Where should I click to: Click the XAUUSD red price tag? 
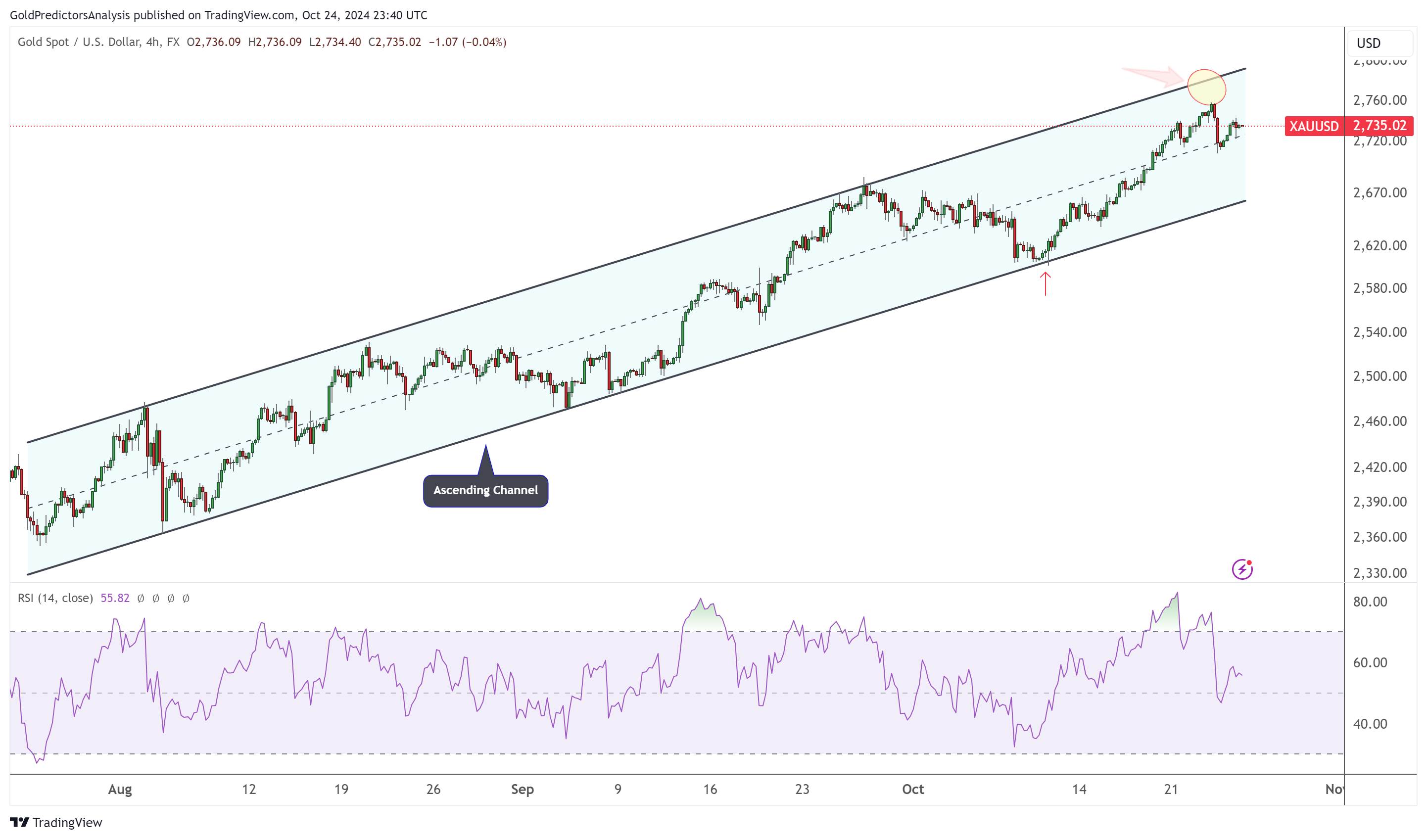[x=1313, y=126]
